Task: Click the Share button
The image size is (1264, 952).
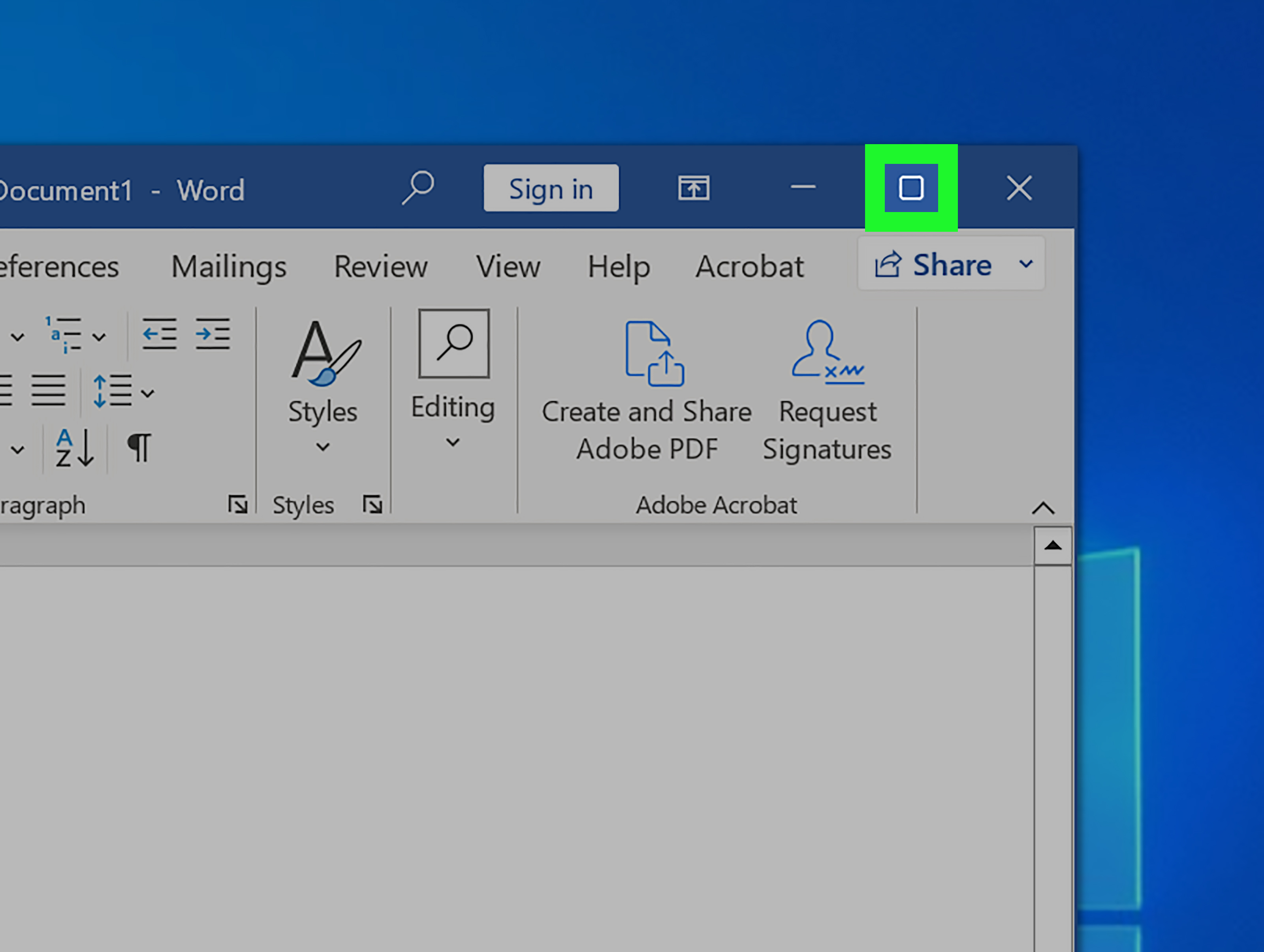Action: click(934, 265)
